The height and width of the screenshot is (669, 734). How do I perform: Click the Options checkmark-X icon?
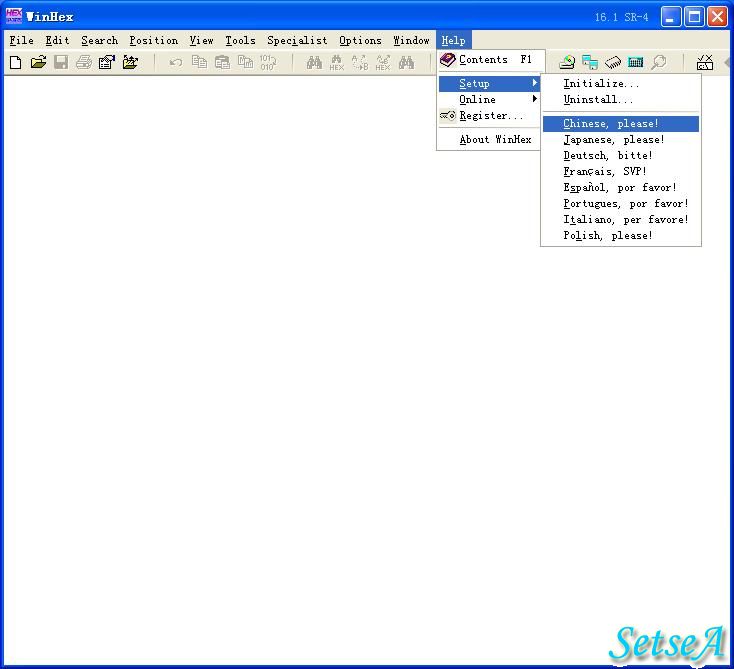point(705,62)
